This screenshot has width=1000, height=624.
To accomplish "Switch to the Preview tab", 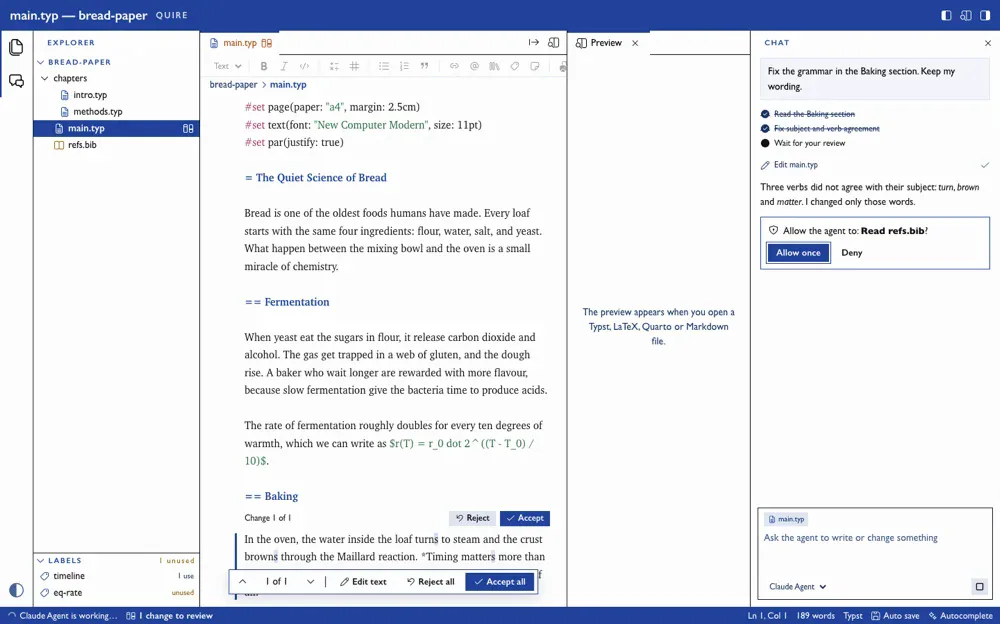I will (607, 43).
